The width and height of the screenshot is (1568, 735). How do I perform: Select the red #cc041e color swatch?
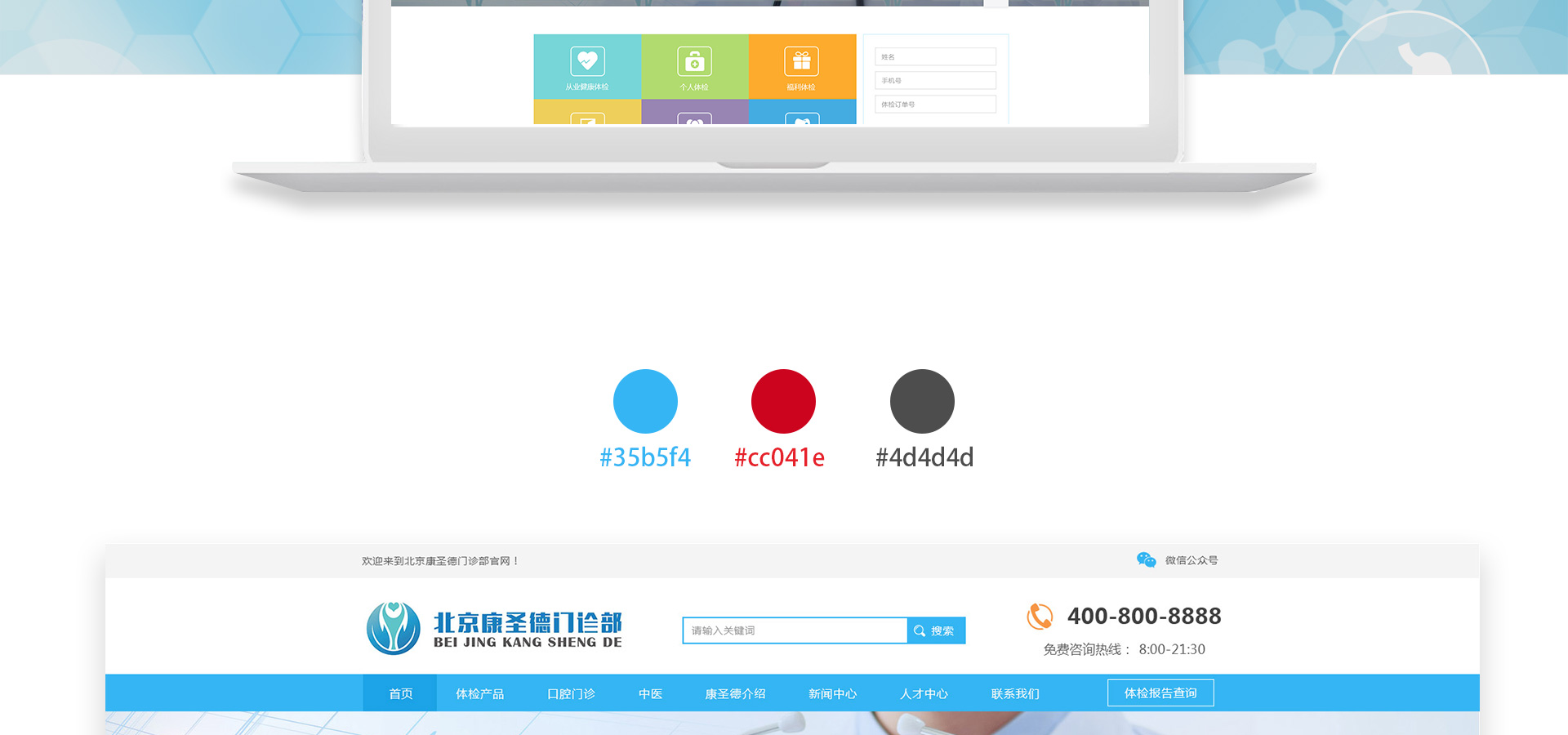coord(783,401)
